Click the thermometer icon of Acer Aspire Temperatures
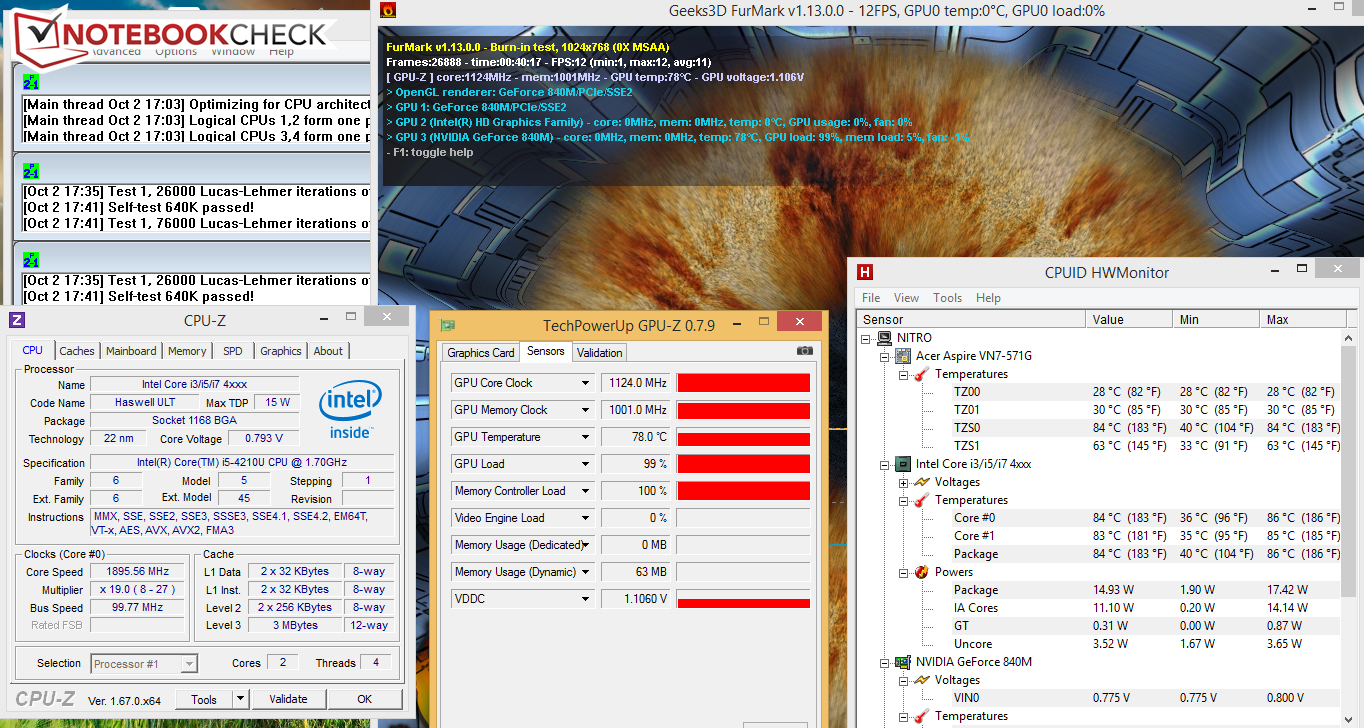This screenshot has width=1364, height=728. click(921, 374)
